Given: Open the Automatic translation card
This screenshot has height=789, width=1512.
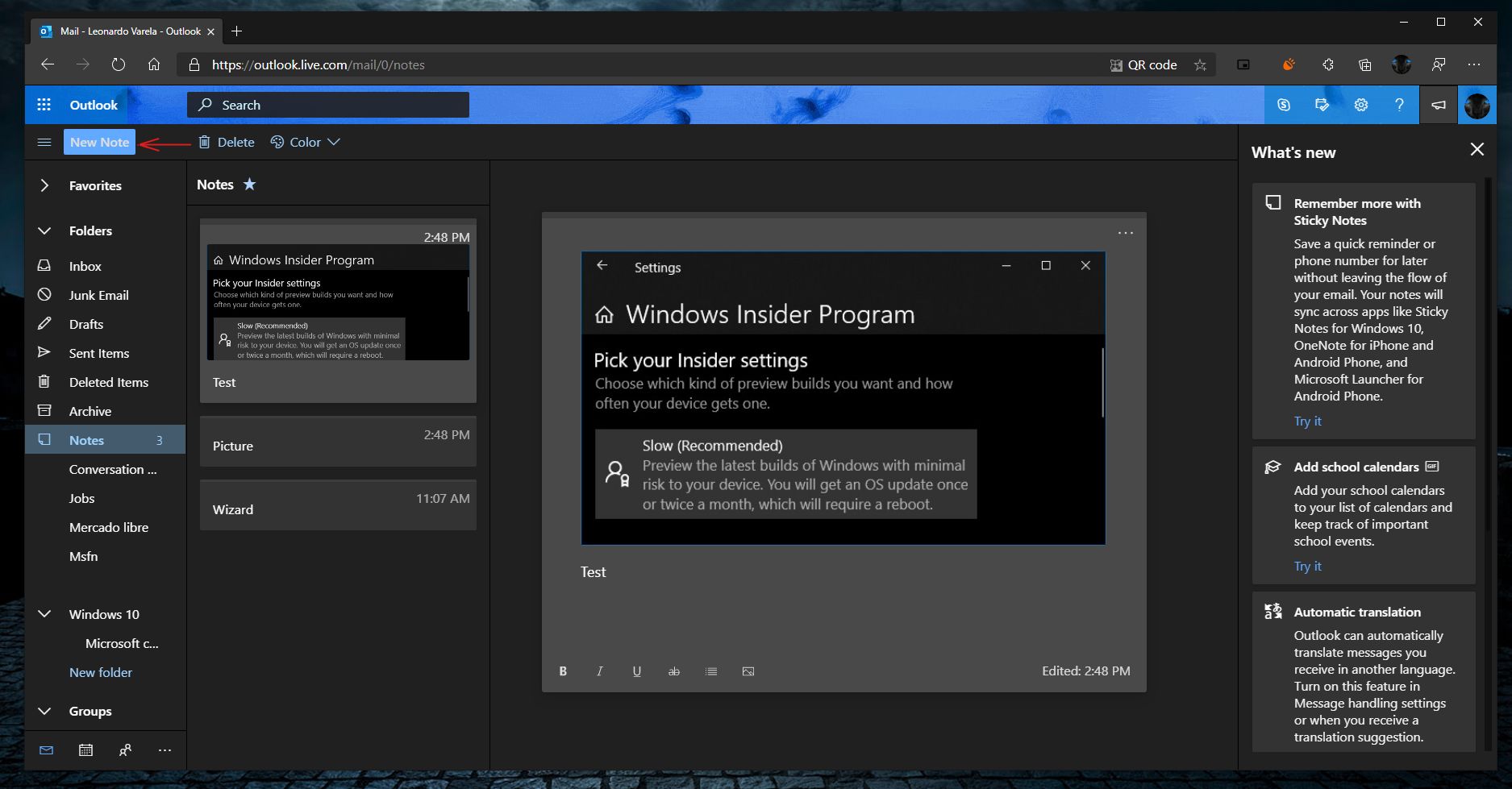Looking at the screenshot, I should point(1364,672).
